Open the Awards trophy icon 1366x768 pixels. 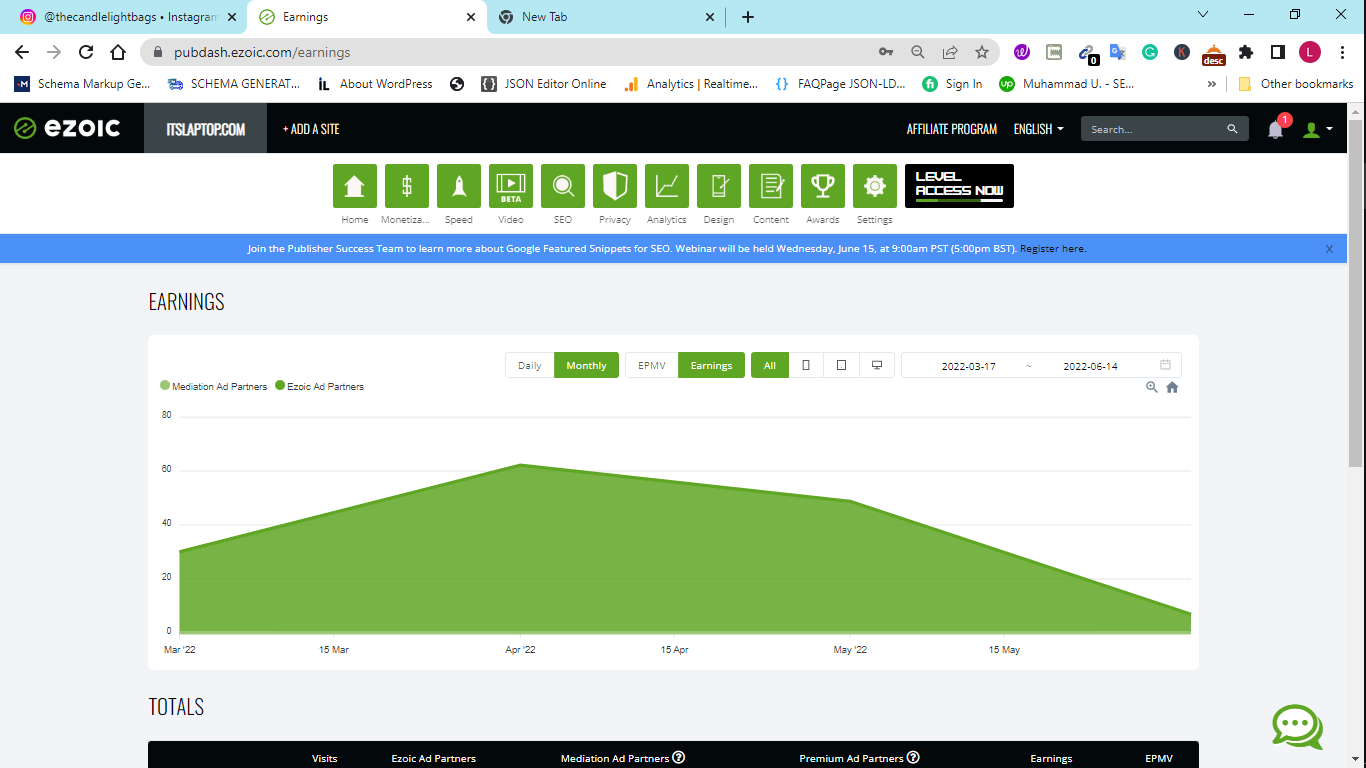822,186
